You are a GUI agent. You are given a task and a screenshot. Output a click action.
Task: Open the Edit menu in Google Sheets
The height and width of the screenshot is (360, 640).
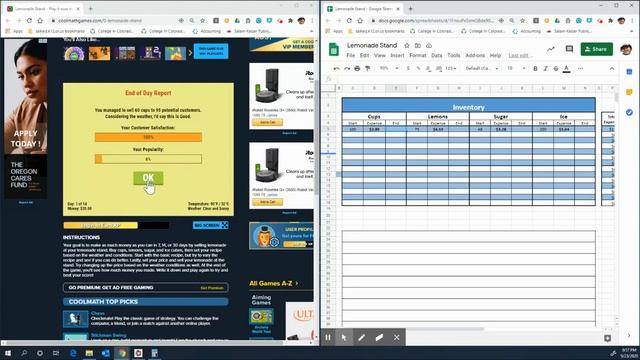364,55
